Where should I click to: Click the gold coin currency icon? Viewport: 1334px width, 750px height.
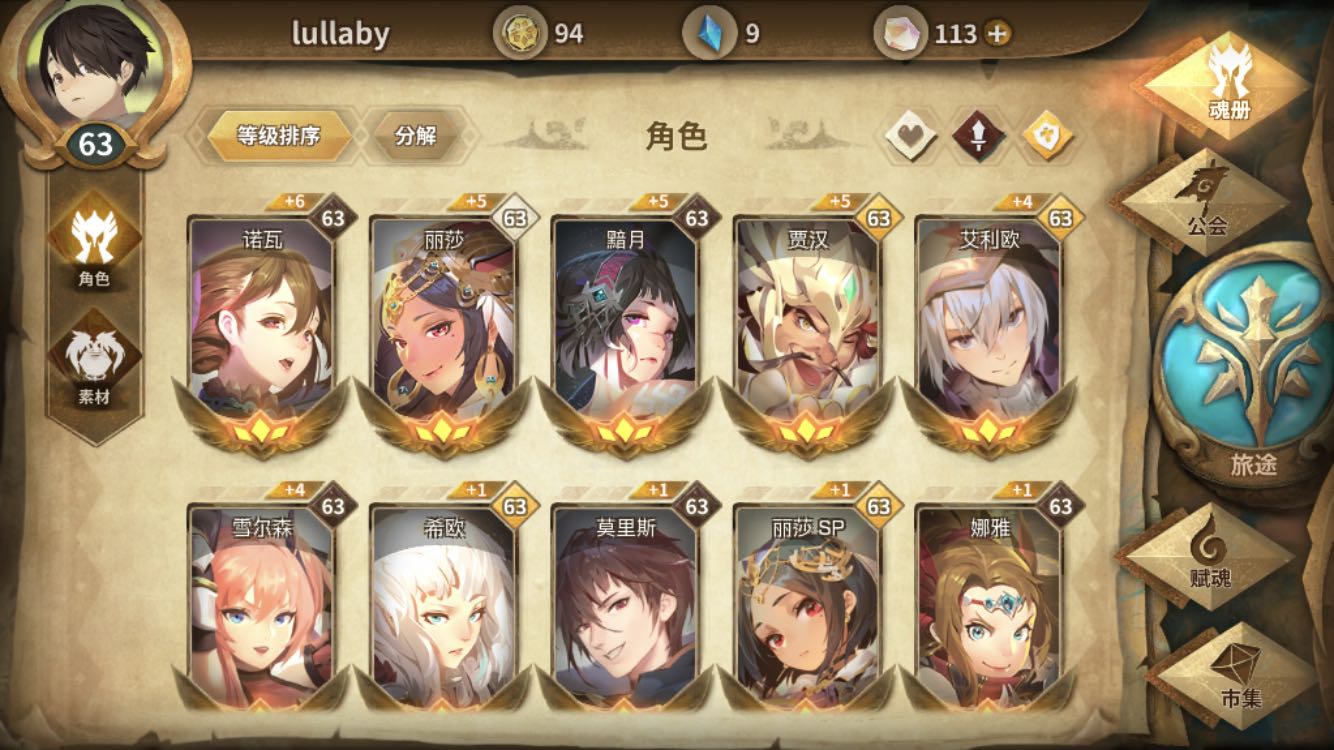point(520,33)
